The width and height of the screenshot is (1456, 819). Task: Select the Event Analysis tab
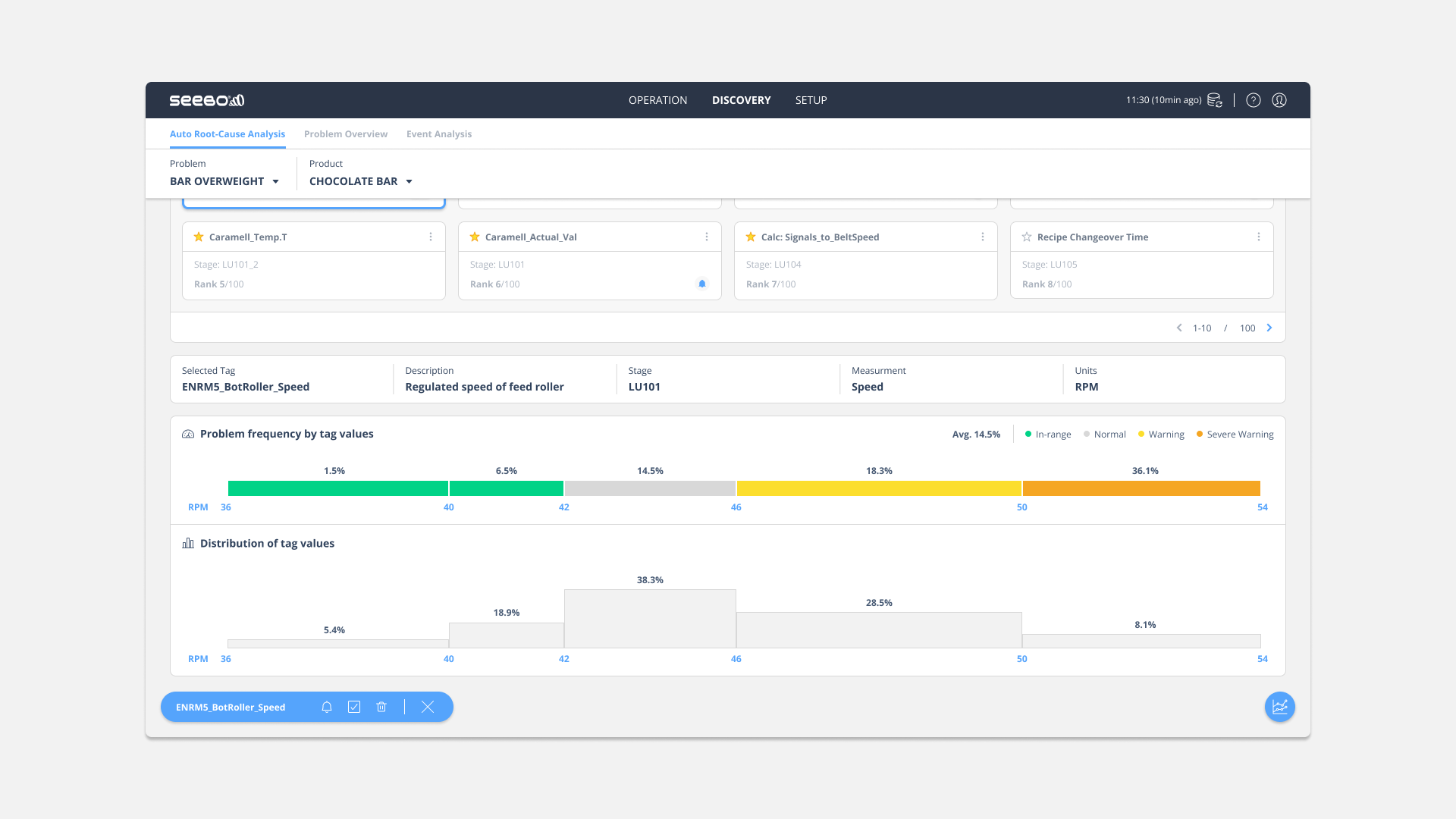point(439,134)
